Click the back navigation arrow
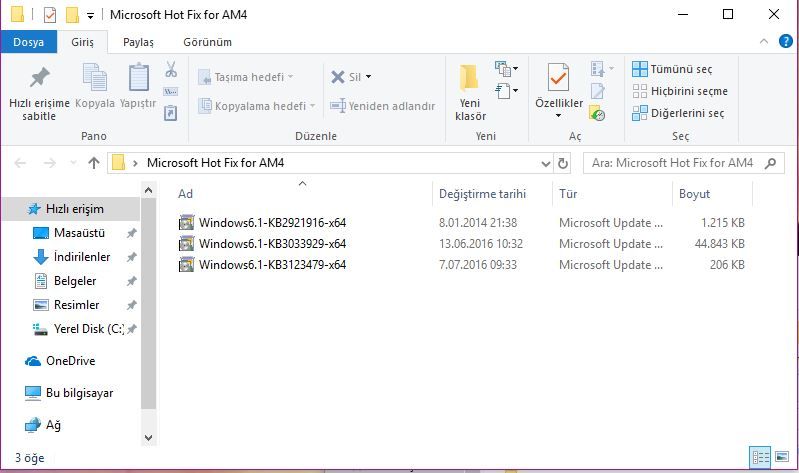Screen dimensions: 799x473 (x=20, y=163)
